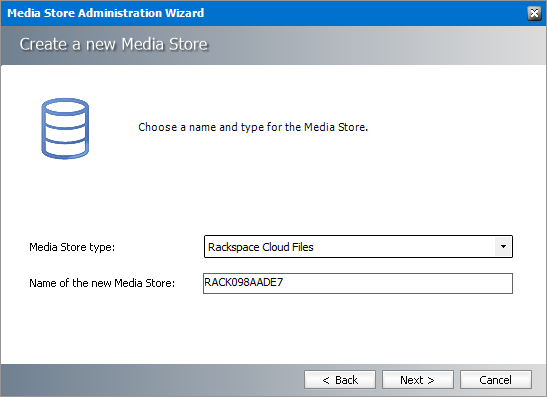
Task: Close the wizard with the X button
Action: click(x=534, y=13)
